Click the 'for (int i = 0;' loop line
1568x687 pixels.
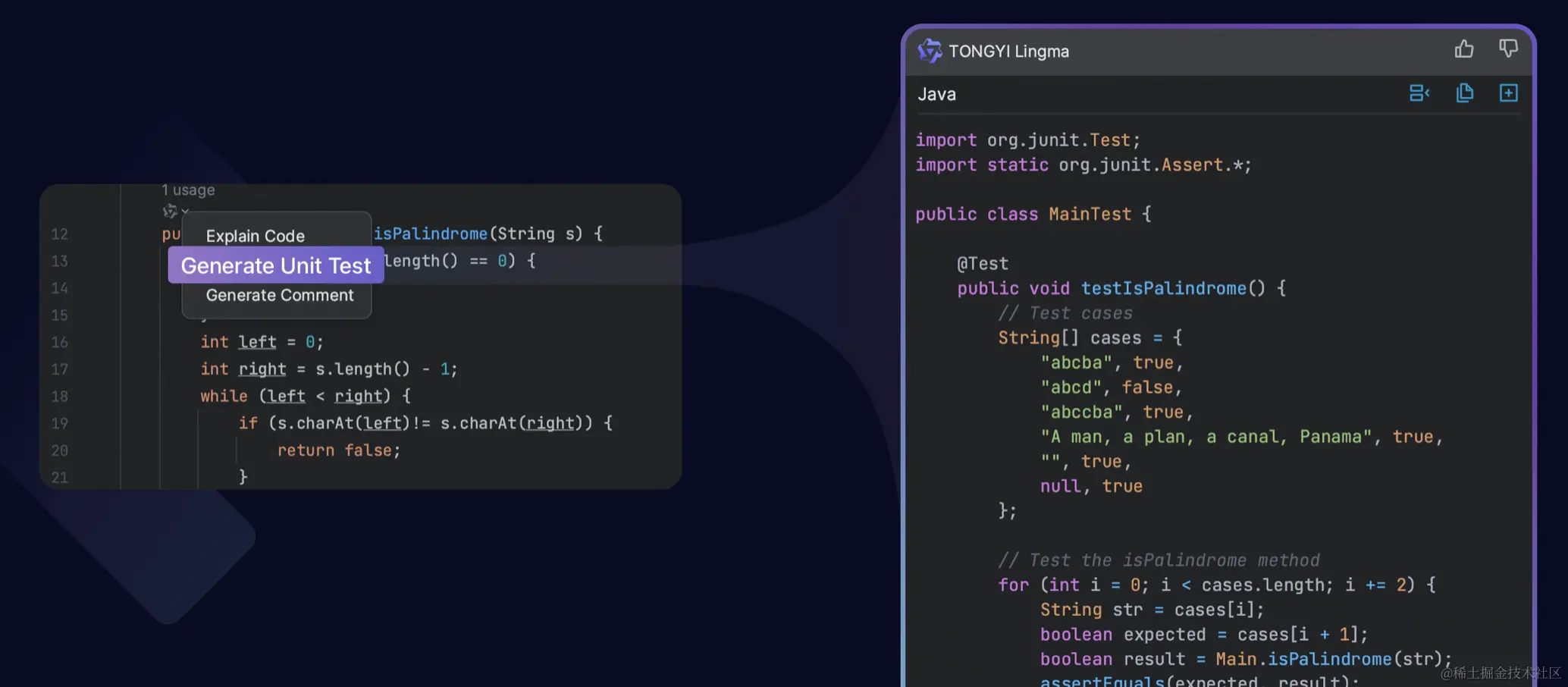1217,585
